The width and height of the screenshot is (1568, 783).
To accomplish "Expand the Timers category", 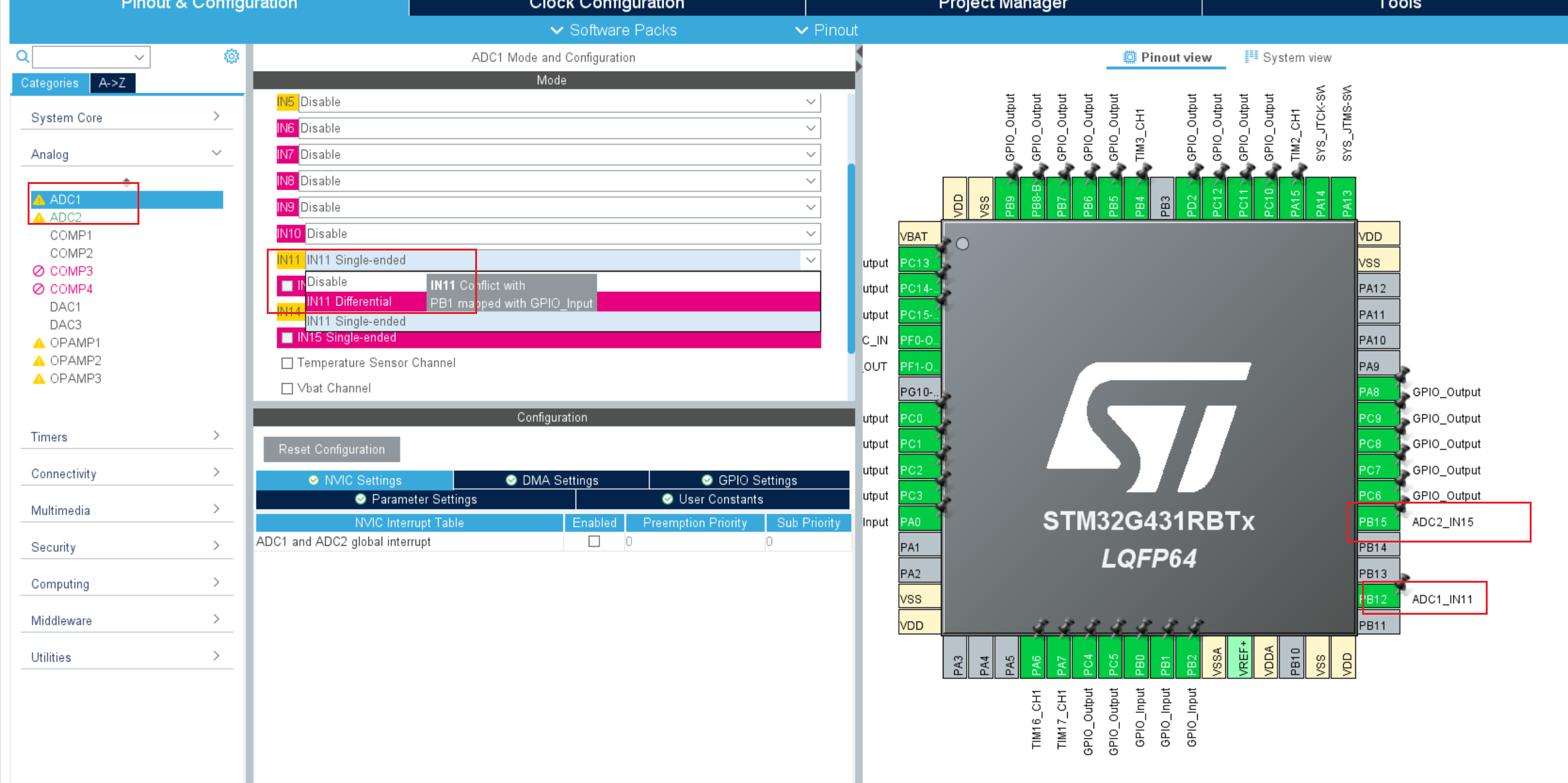I will [126, 436].
